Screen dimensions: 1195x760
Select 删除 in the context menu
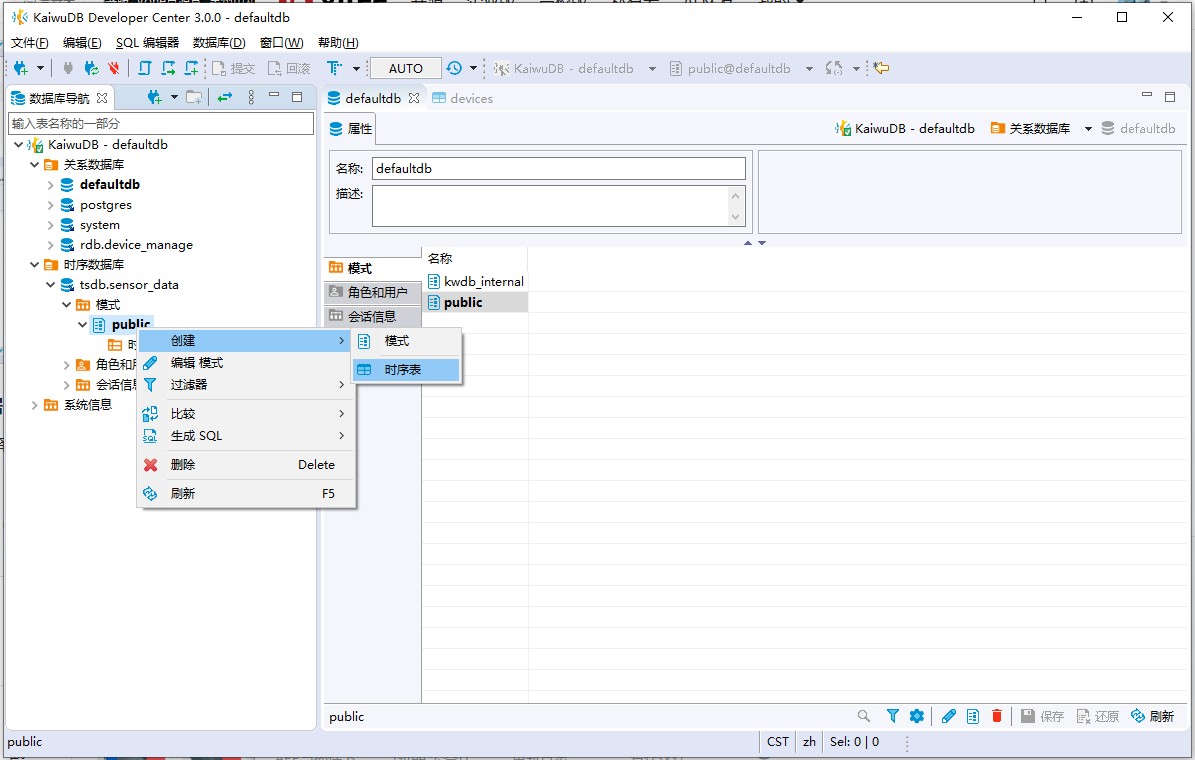pos(246,465)
